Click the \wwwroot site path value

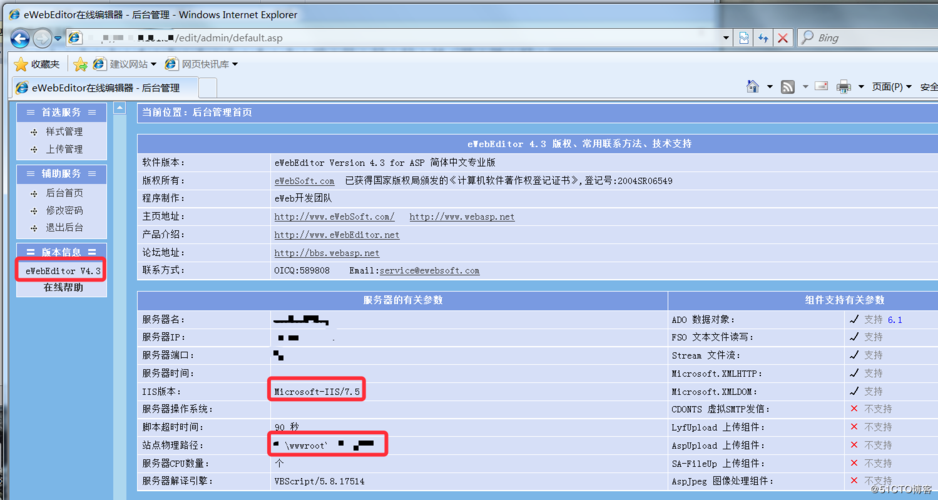click(306, 446)
